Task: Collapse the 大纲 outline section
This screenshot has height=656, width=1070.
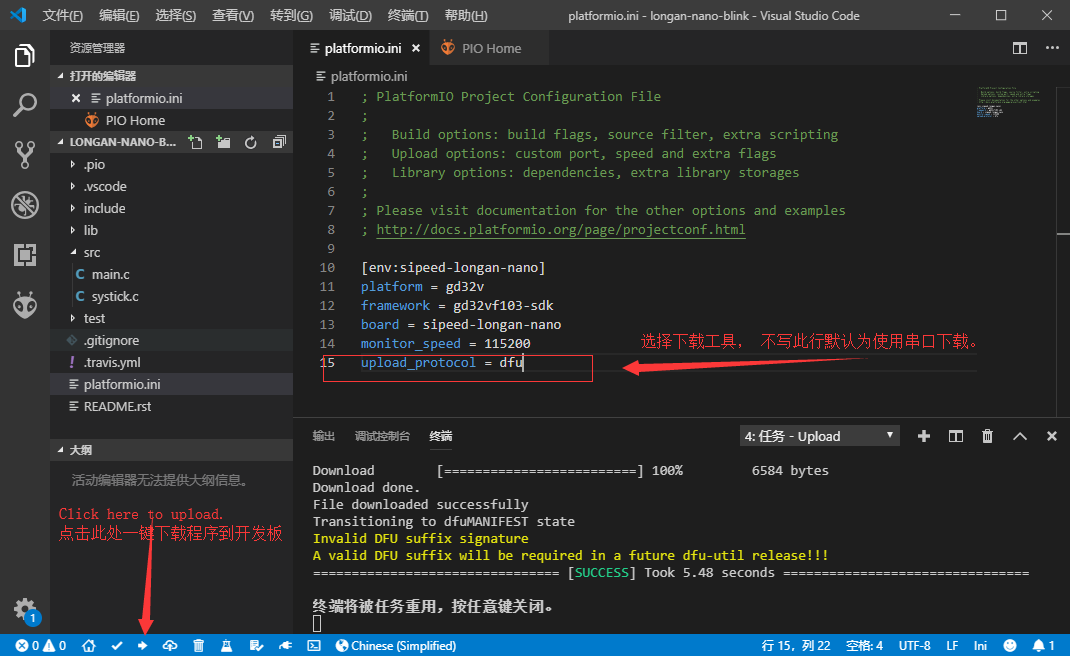Action: [172, 450]
